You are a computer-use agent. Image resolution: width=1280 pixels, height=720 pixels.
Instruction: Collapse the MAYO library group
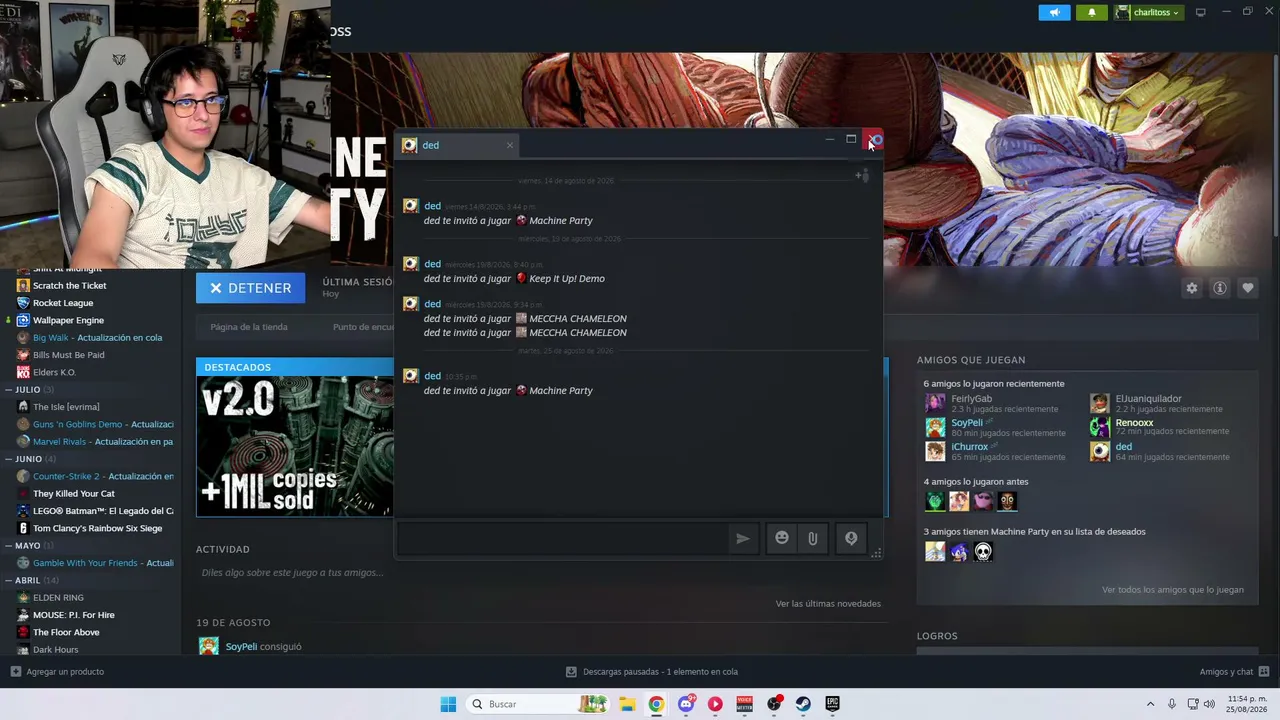click(x=8, y=546)
